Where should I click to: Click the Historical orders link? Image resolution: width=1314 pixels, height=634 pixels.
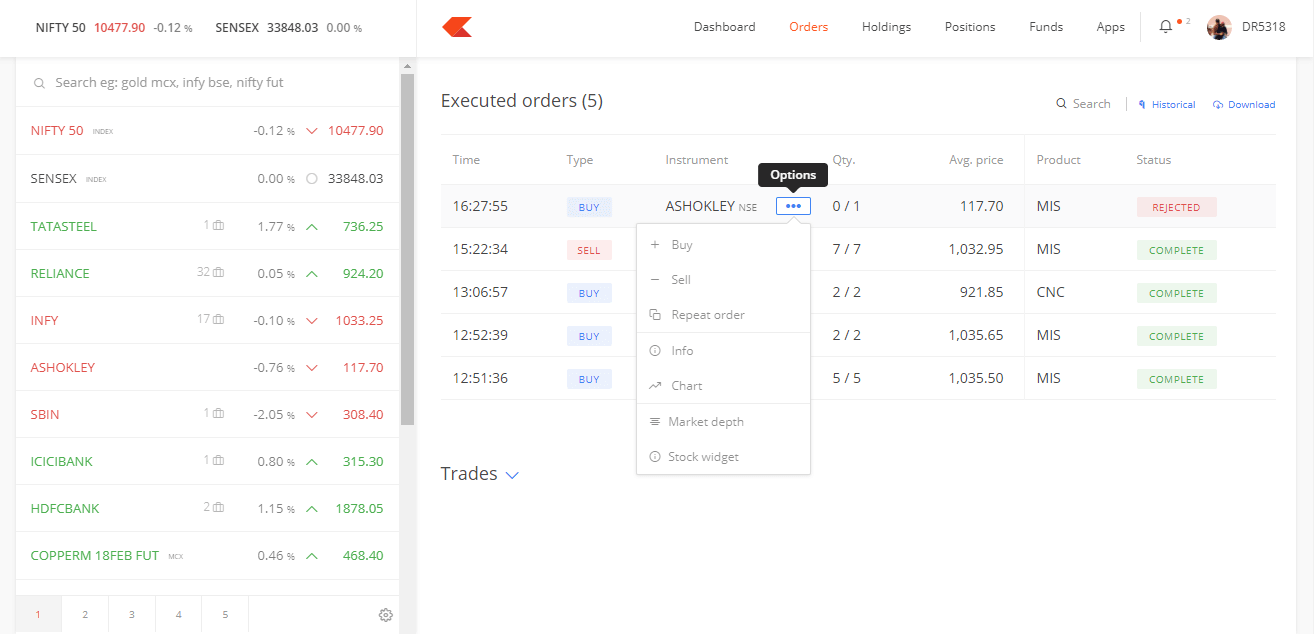[1167, 104]
